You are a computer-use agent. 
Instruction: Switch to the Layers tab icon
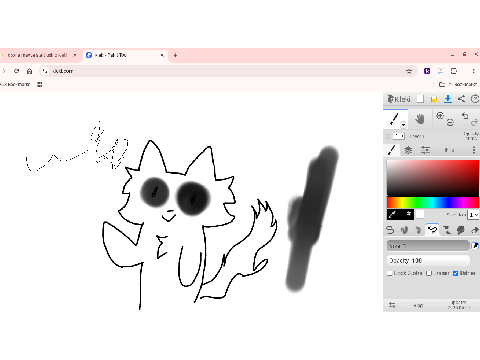408,150
